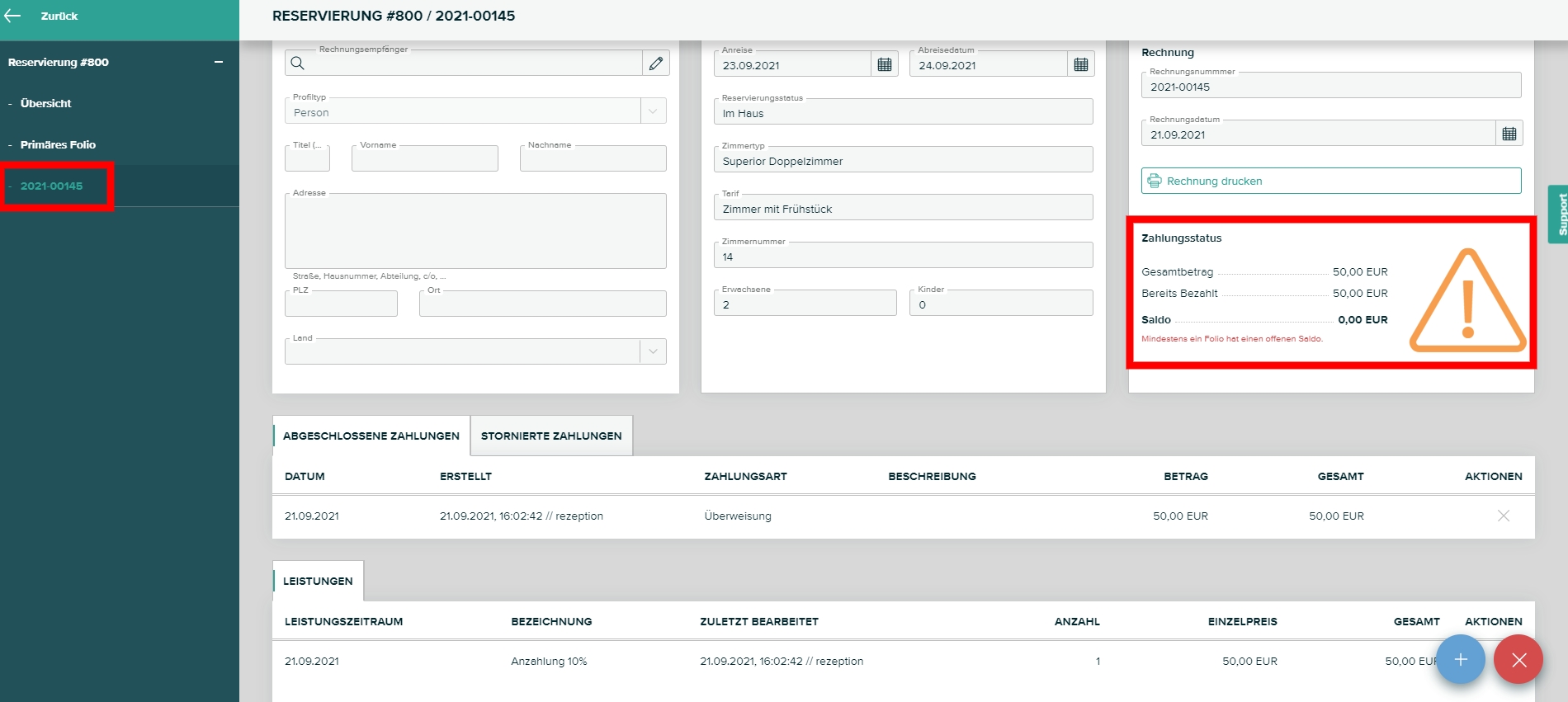The height and width of the screenshot is (702, 1568).
Task: Open Übersicht in the sidebar
Action: [45, 103]
